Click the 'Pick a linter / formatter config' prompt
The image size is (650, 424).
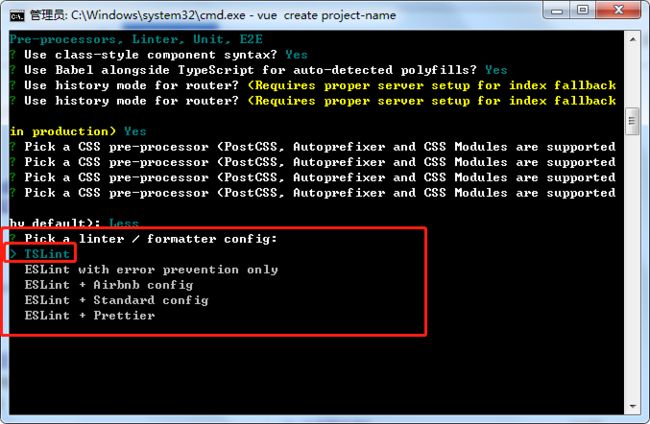point(150,239)
